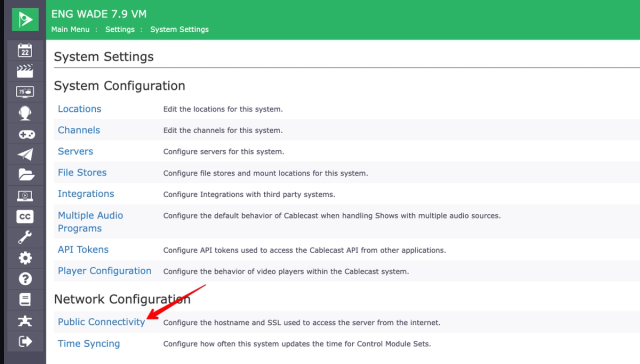This screenshot has height=364, width=640.
Task: Select the game controller icon
Action: coord(26,134)
